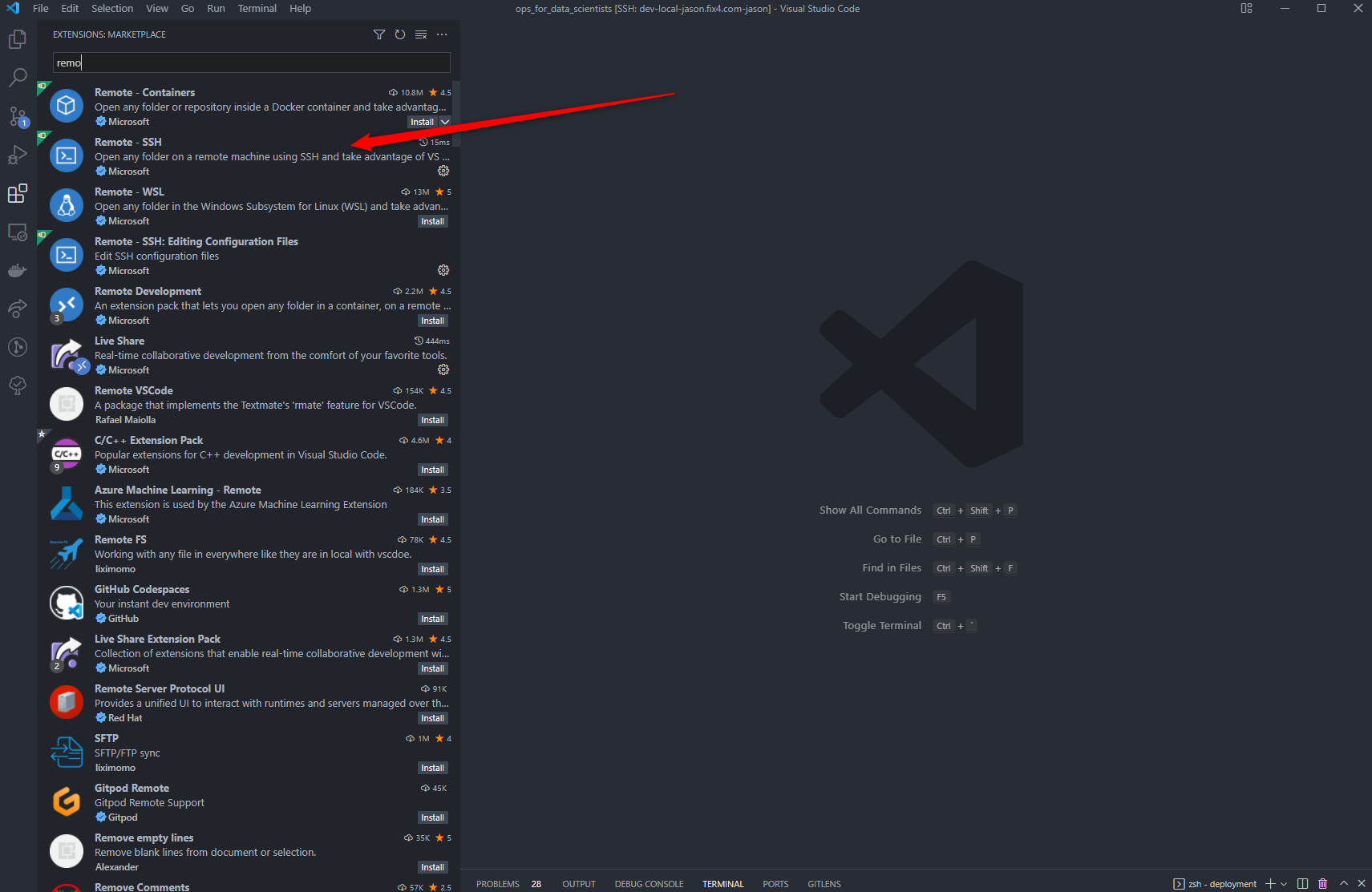Click the Remote - WSL penguin logo
Image resolution: width=1372 pixels, height=892 pixels.
[x=67, y=205]
